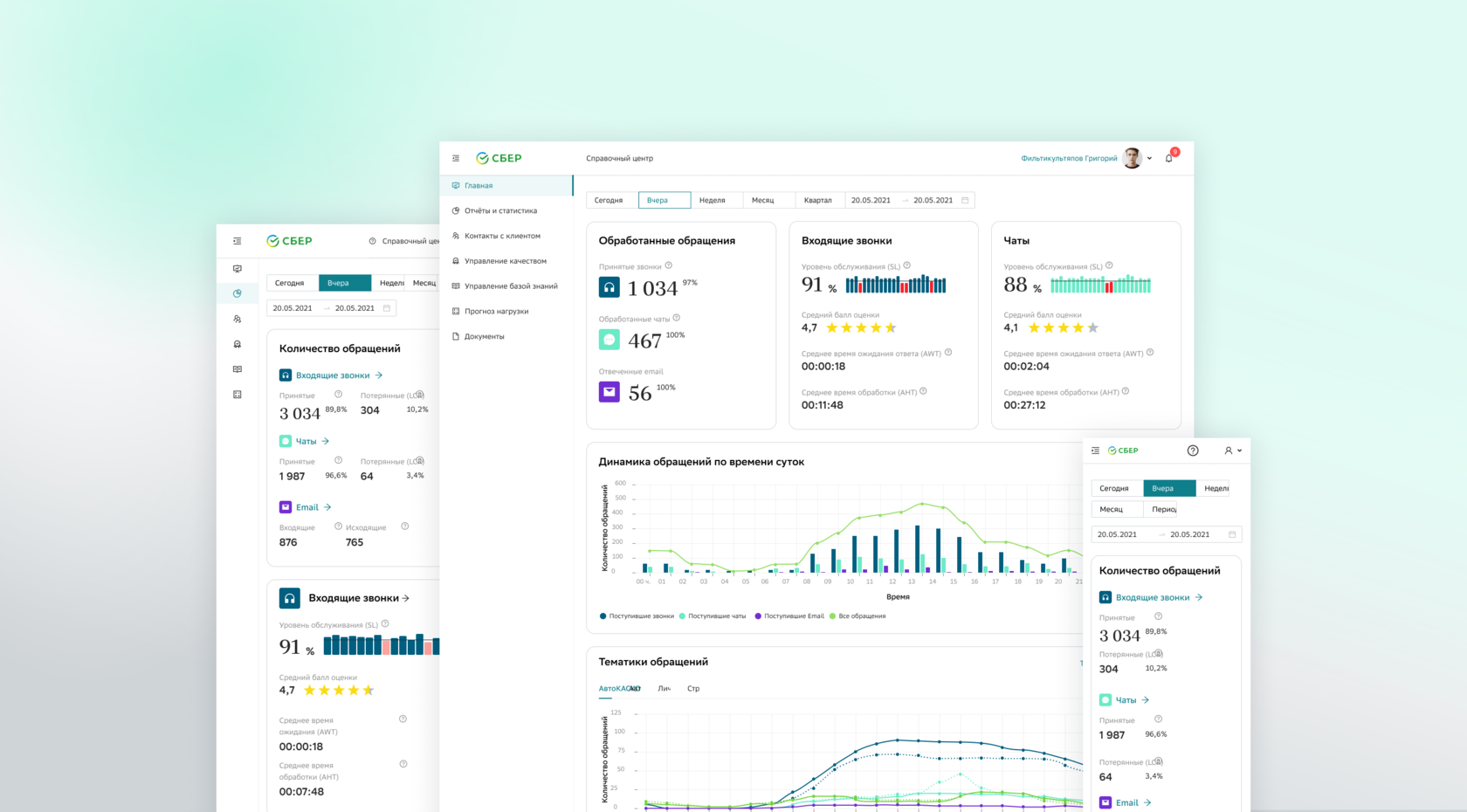Open the notification bell with red badge

coord(1169,158)
